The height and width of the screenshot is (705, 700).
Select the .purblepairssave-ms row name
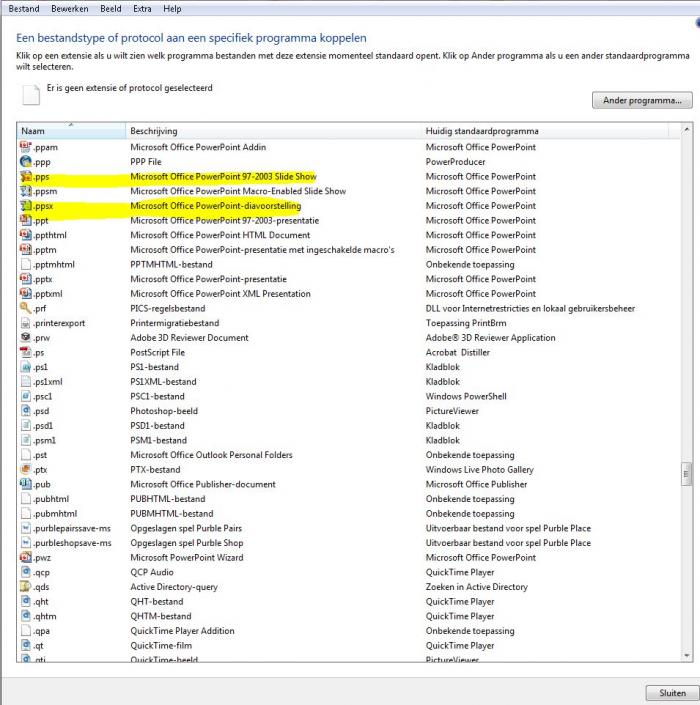(x=72, y=528)
